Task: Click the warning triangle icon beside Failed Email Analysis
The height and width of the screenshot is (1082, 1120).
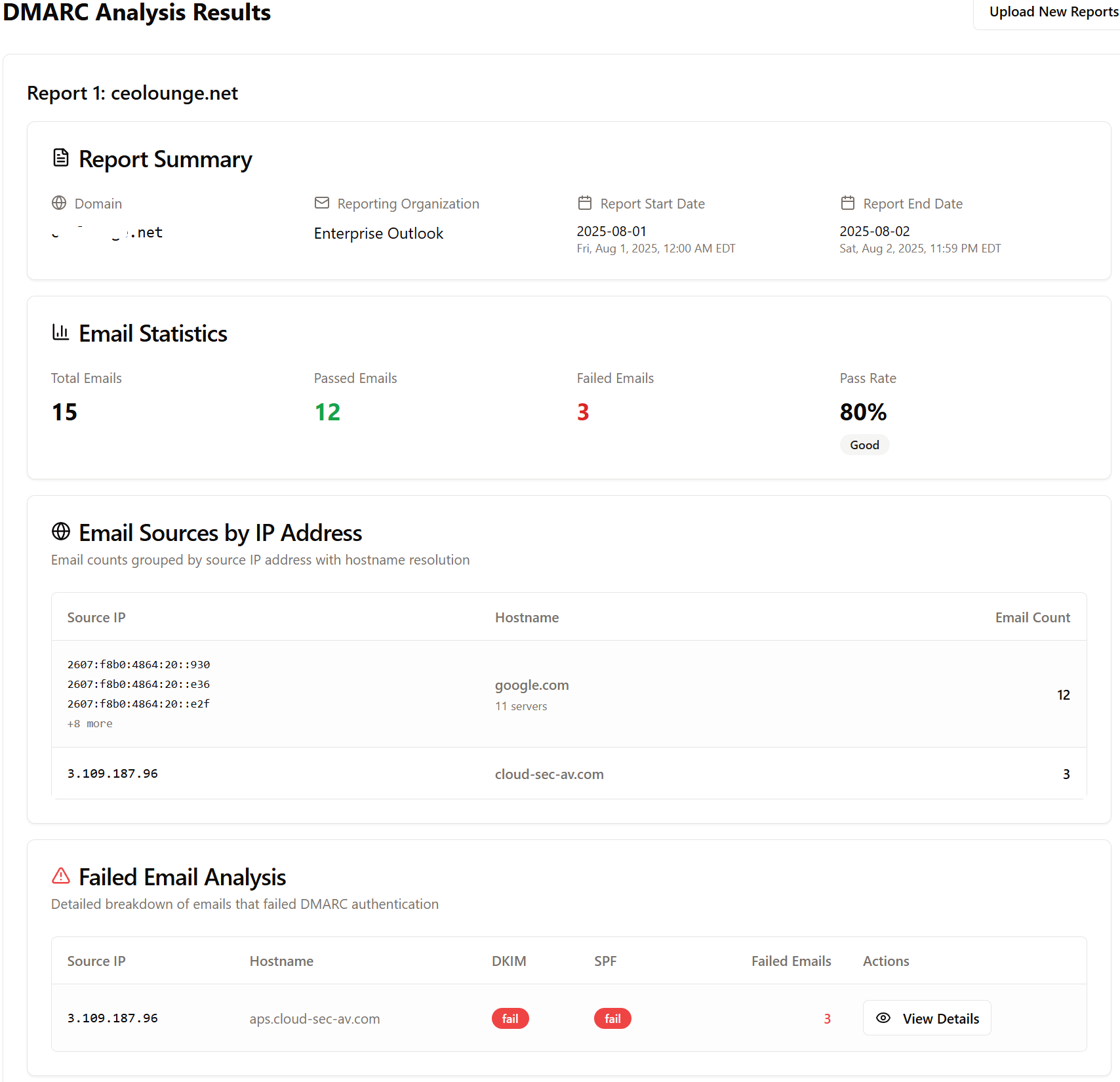Action: pyautogui.click(x=61, y=875)
